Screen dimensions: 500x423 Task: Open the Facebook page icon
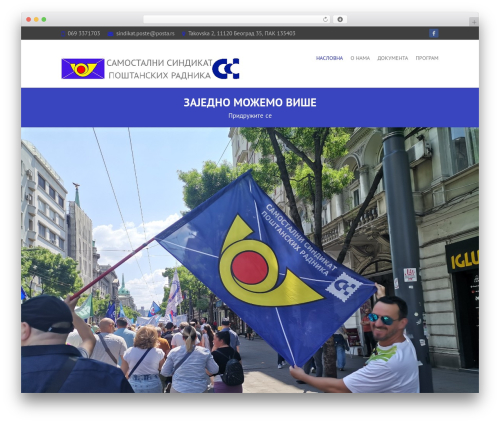tap(433, 33)
